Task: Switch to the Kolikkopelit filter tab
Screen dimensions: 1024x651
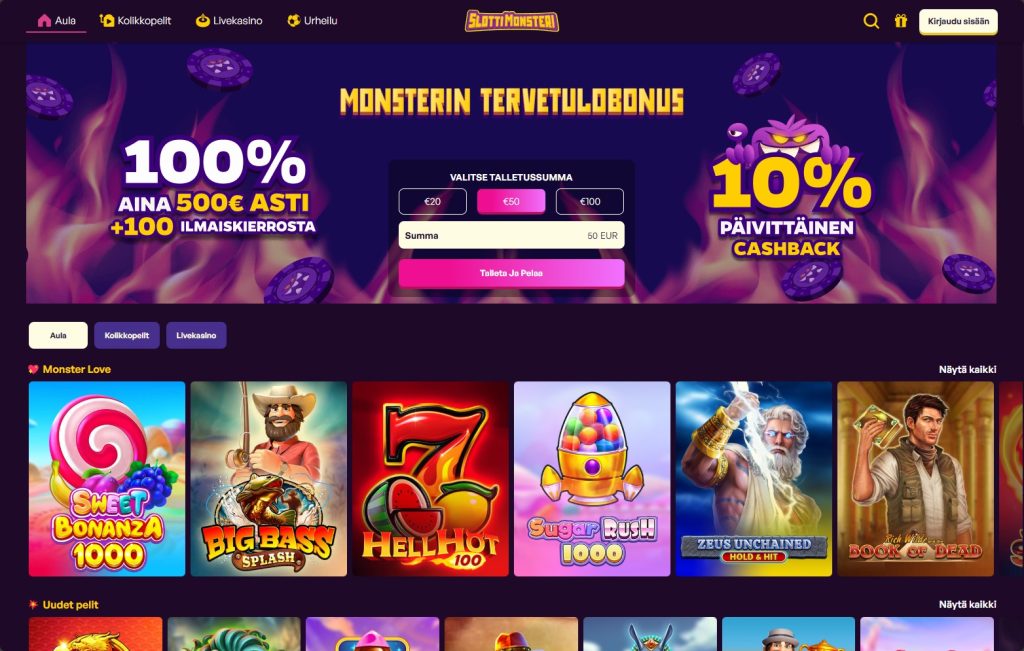Action: click(127, 335)
